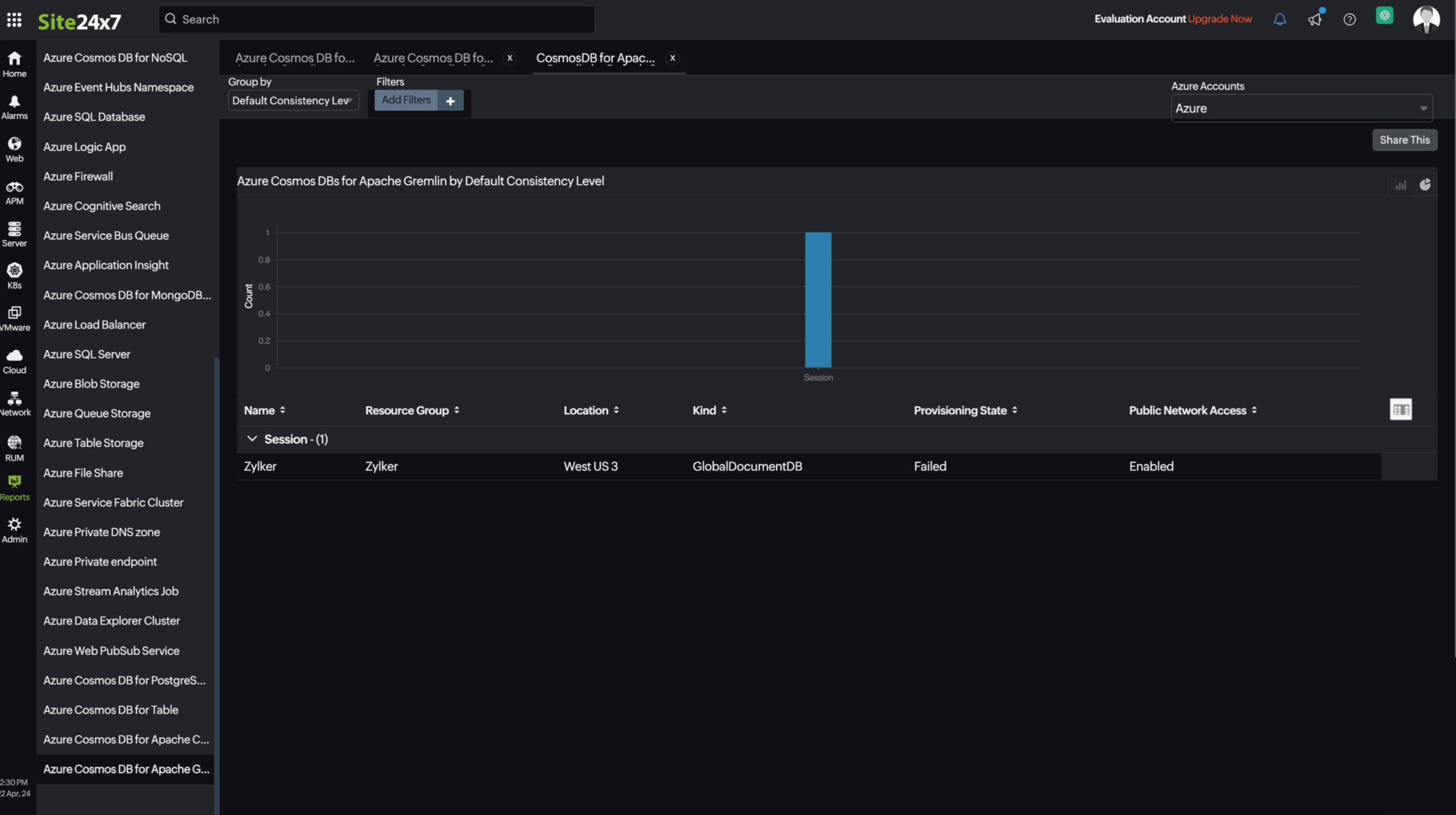Close the CosmosDB for Apac... tab
Screen dimensions: 1456x815
click(672, 58)
